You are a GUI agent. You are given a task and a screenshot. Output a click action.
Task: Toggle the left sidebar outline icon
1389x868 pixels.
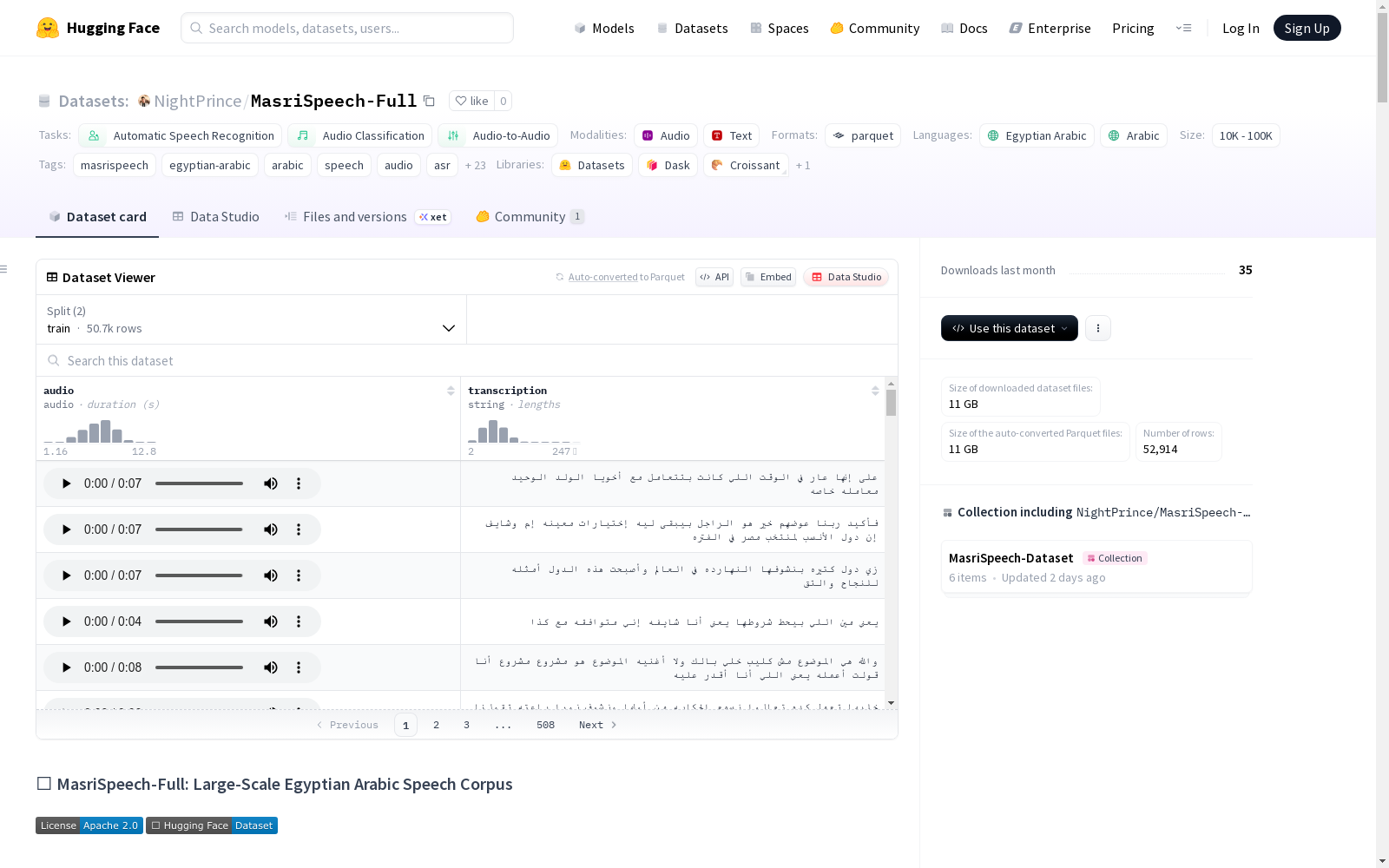coord(4,269)
